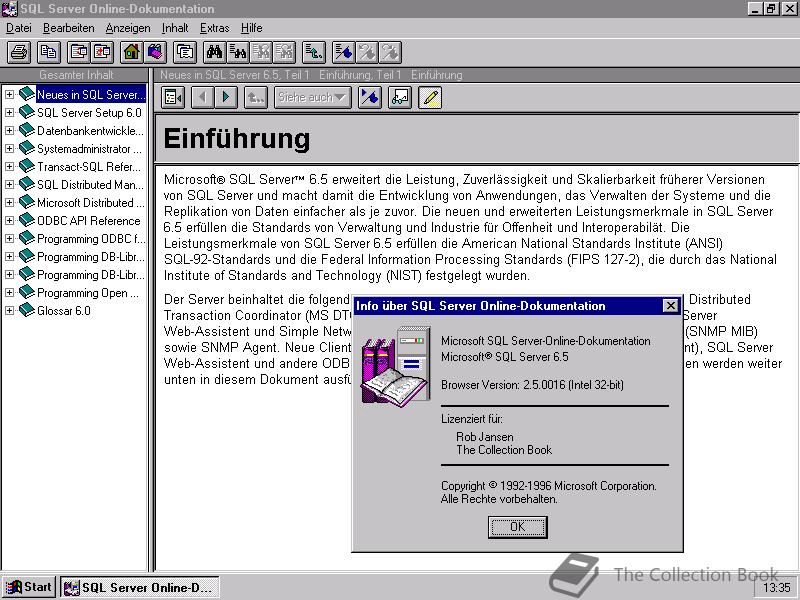Open the Extras menu
This screenshot has height=600, width=800.
click(x=214, y=28)
